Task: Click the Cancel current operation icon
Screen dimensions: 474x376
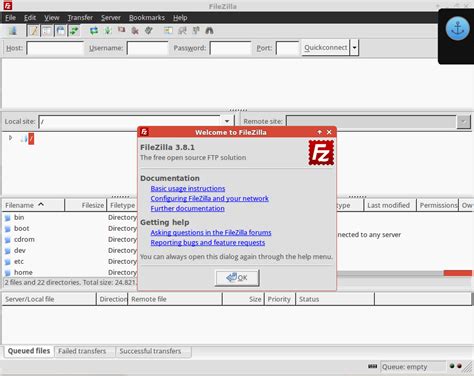Action: click(121, 30)
